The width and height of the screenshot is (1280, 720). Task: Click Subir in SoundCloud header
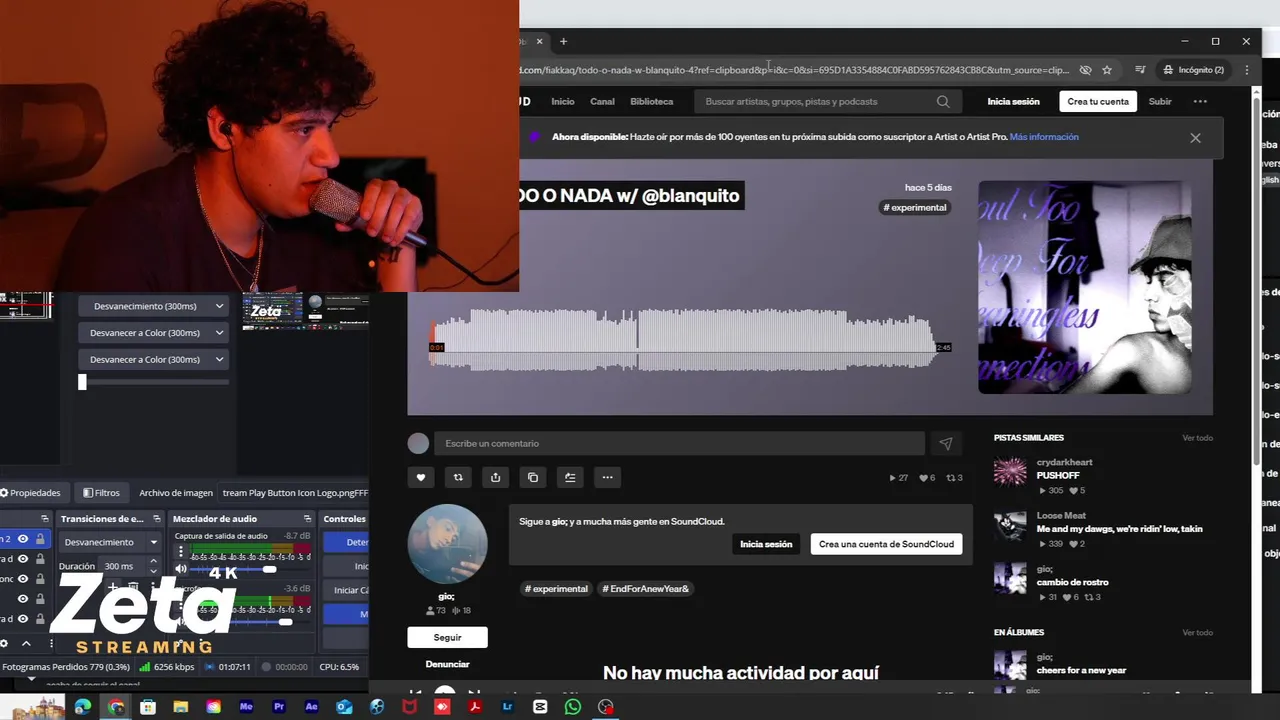coord(1160,101)
